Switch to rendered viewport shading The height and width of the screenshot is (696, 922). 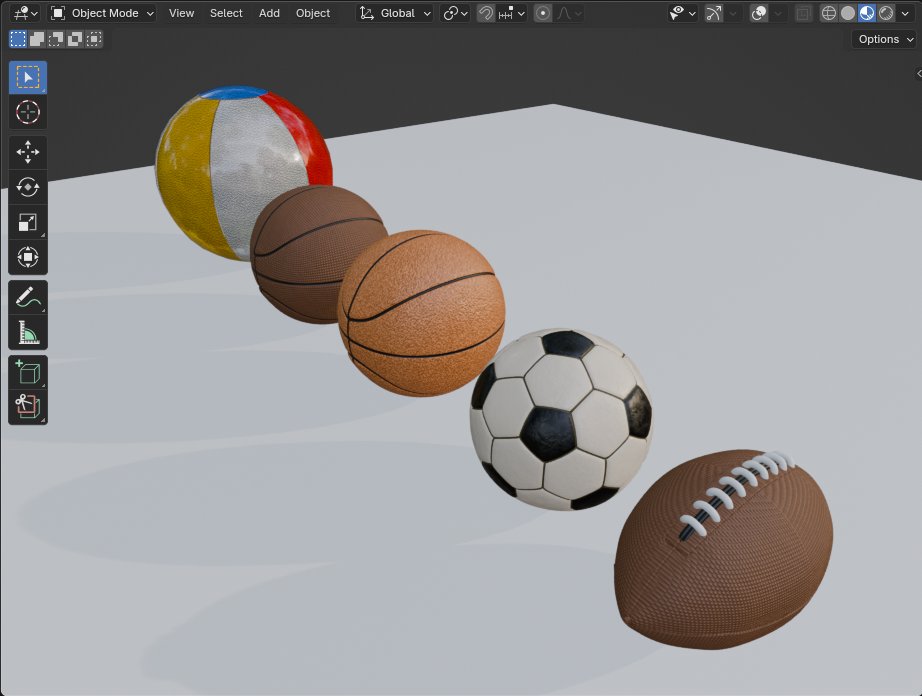tap(886, 13)
